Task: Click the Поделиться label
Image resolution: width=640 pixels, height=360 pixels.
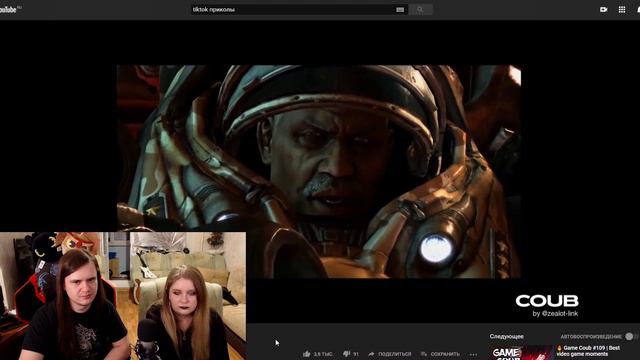Action: [395, 354]
